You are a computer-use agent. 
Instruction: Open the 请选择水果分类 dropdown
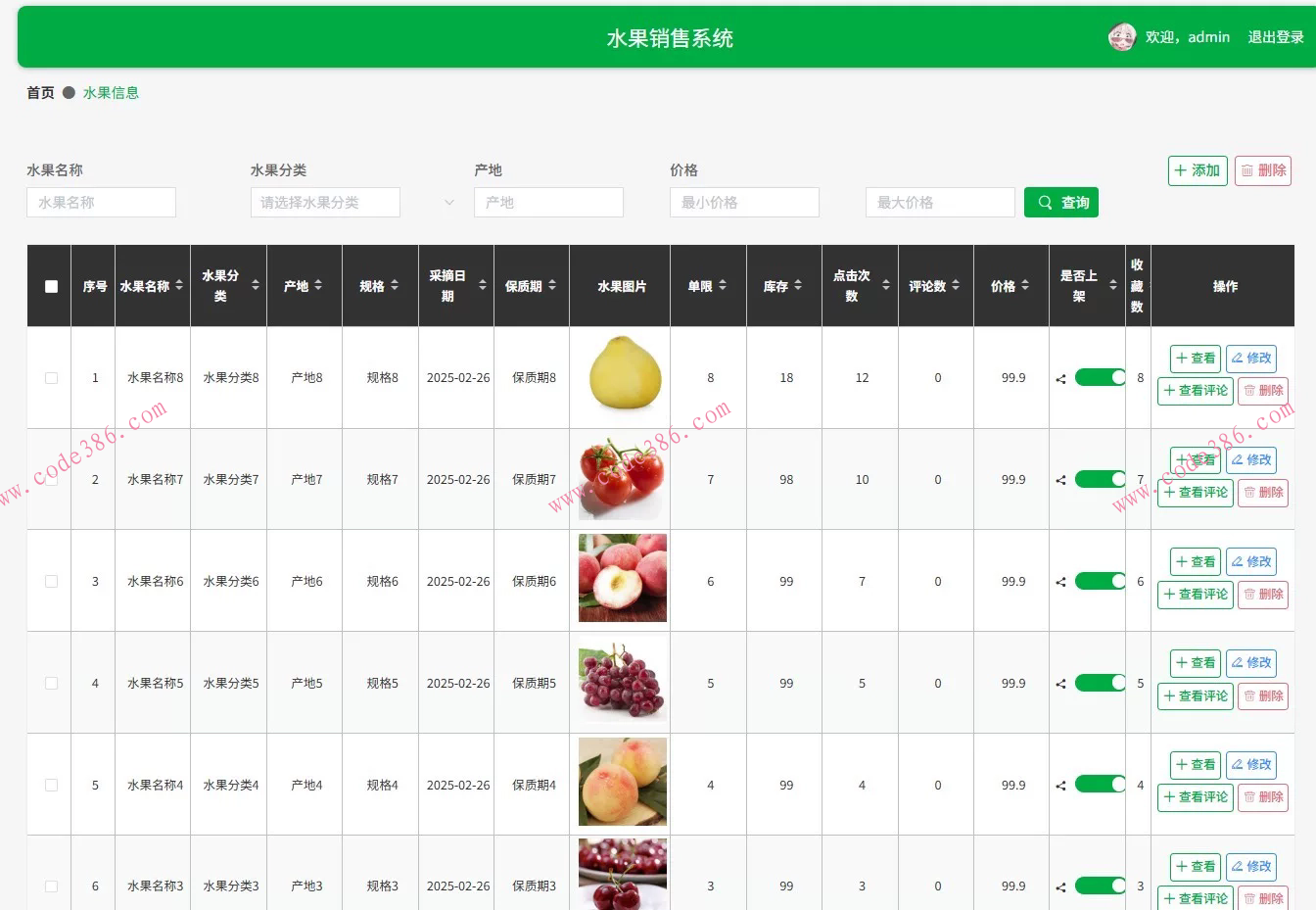click(325, 202)
